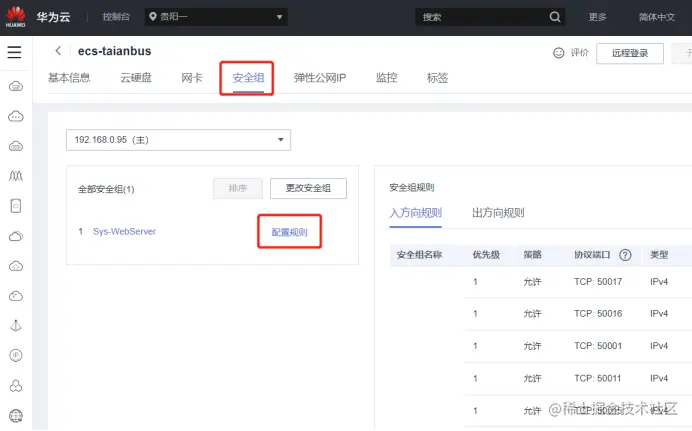692x431 pixels.
Task: Switch to the 网卡 tab
Action: pyautogui.click(x=192, y=78)
